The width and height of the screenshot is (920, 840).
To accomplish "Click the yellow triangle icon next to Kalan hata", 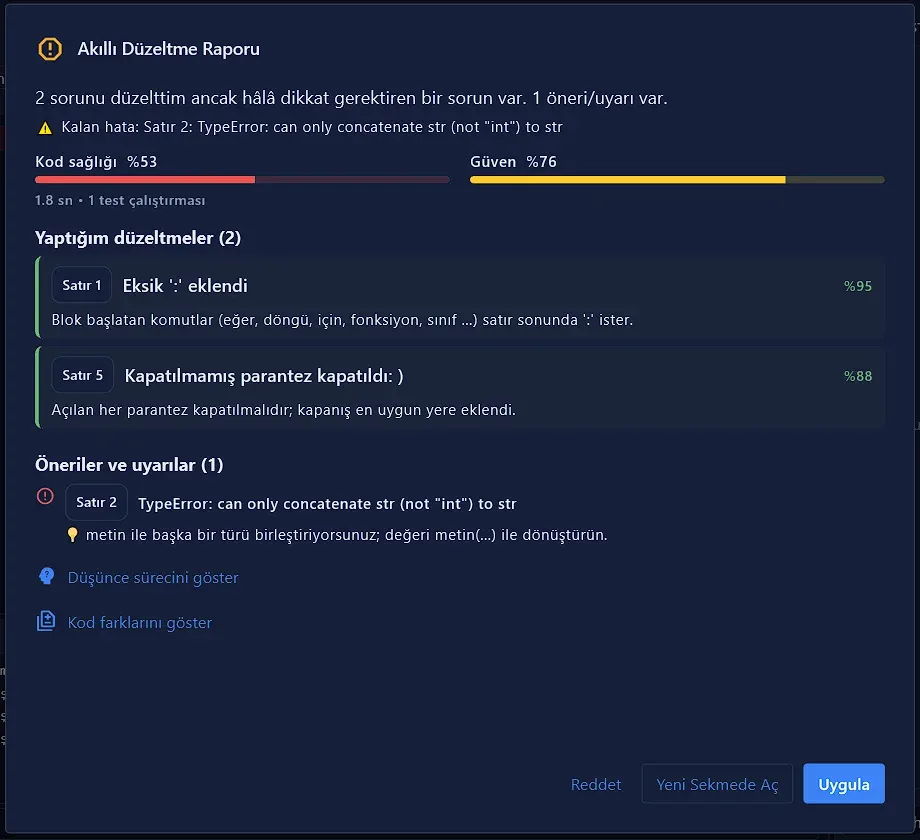I will 45,128.
